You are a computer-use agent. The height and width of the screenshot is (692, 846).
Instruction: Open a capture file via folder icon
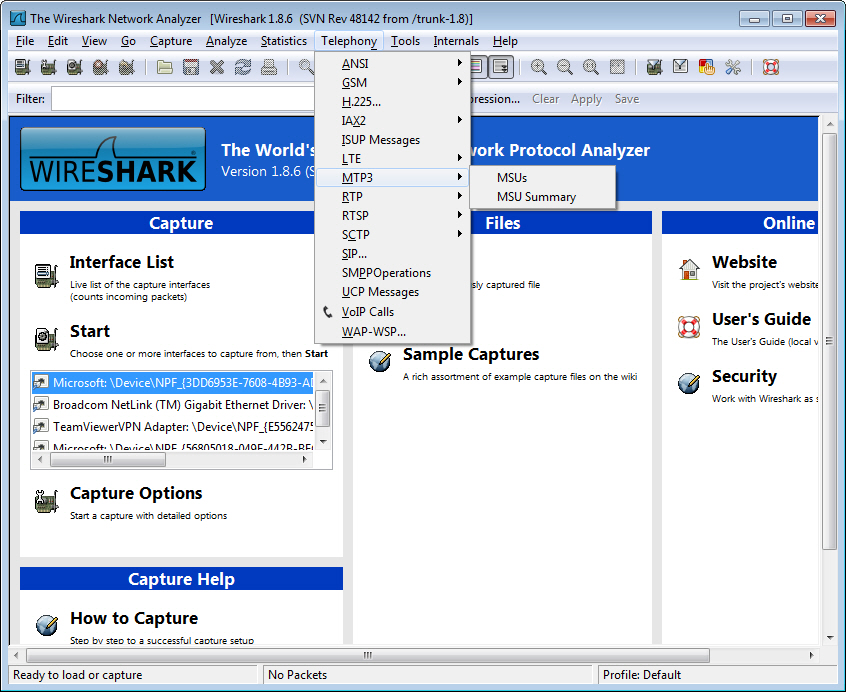point(165,67)
